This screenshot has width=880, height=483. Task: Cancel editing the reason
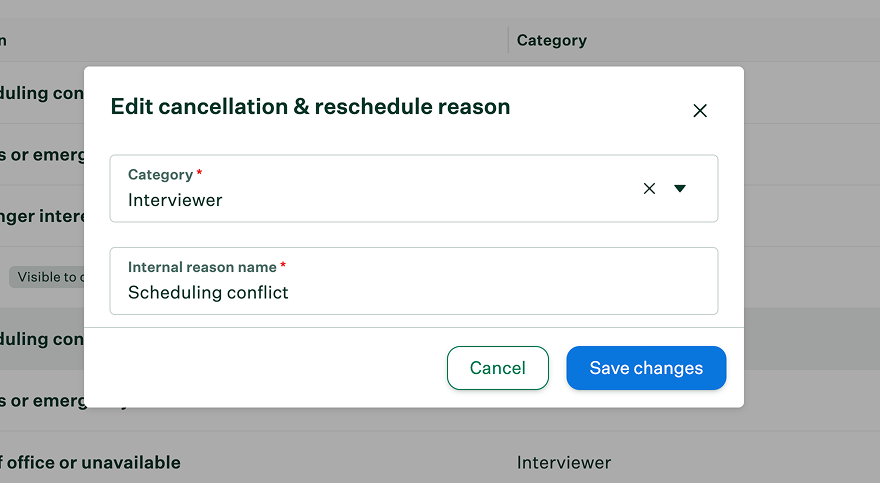498,368
